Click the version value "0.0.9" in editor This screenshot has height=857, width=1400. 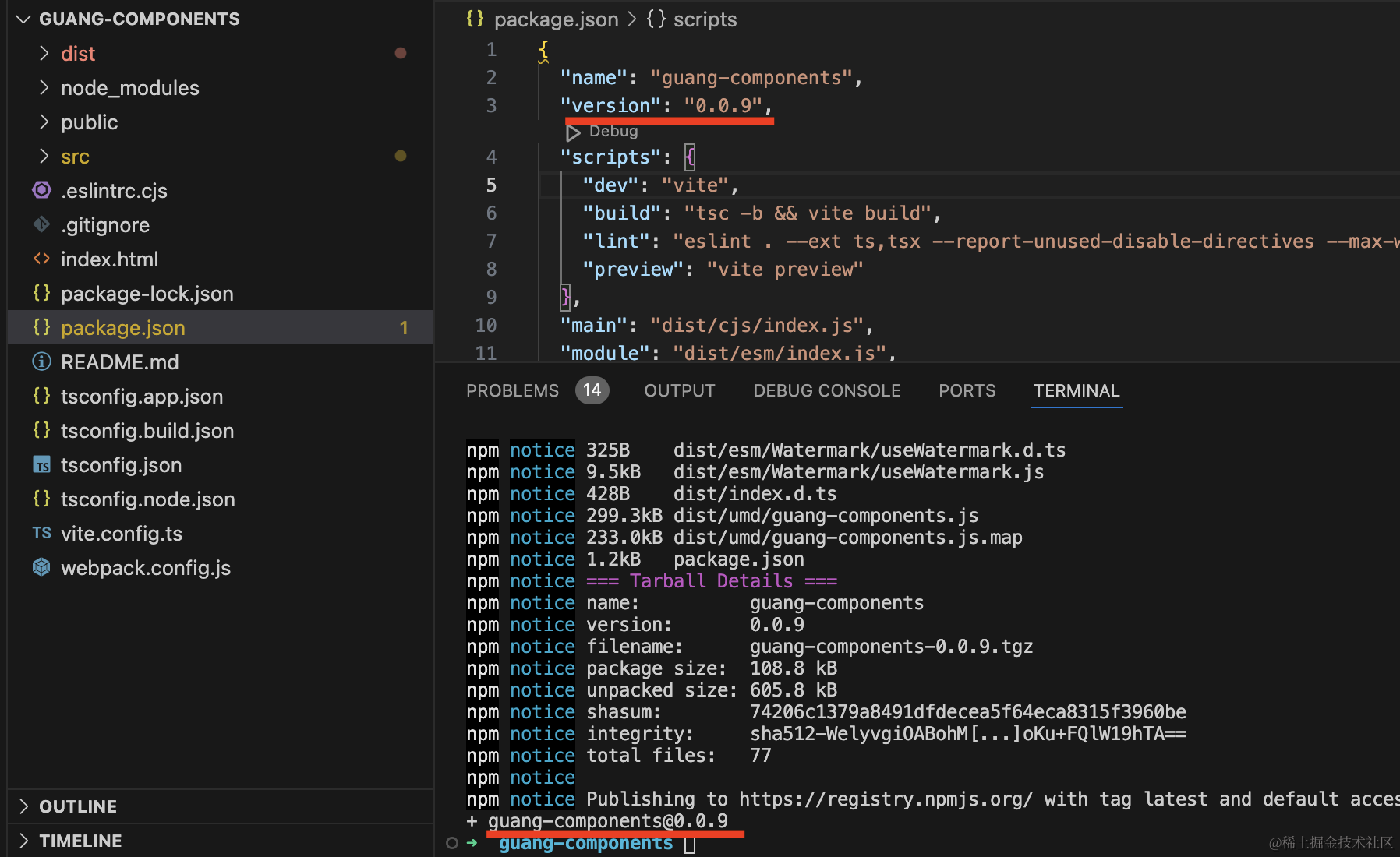point(723,105)
